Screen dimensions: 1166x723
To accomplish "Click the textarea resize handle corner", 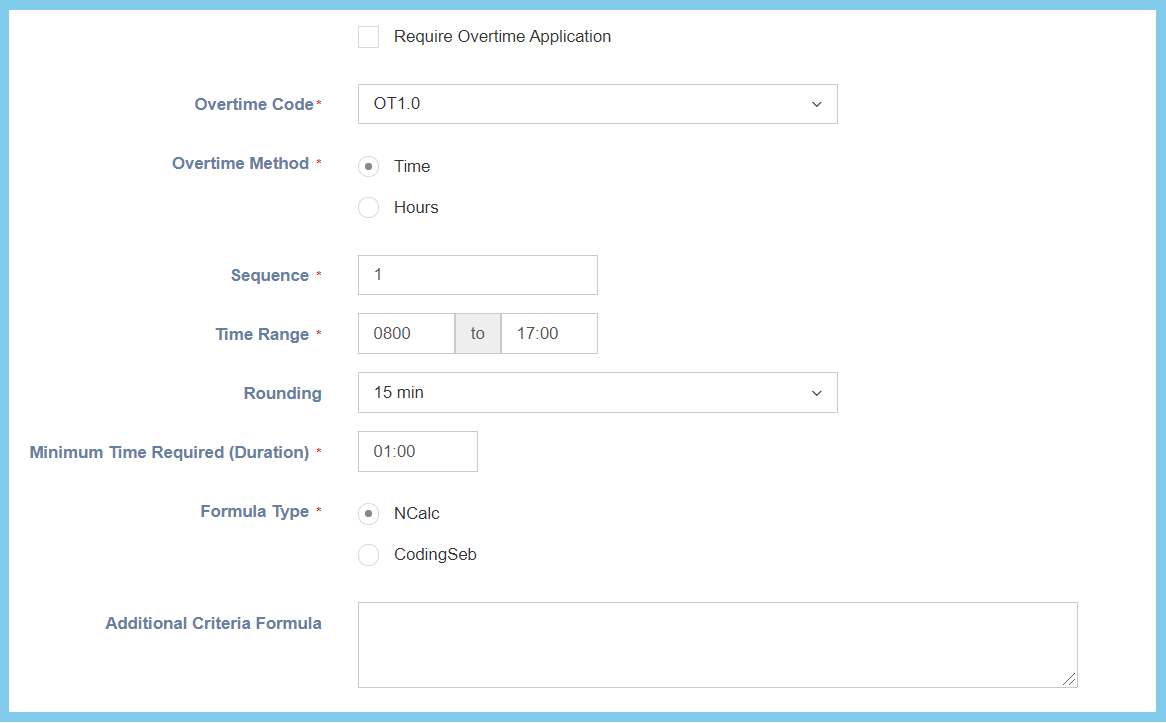I will click(1070, 680).
